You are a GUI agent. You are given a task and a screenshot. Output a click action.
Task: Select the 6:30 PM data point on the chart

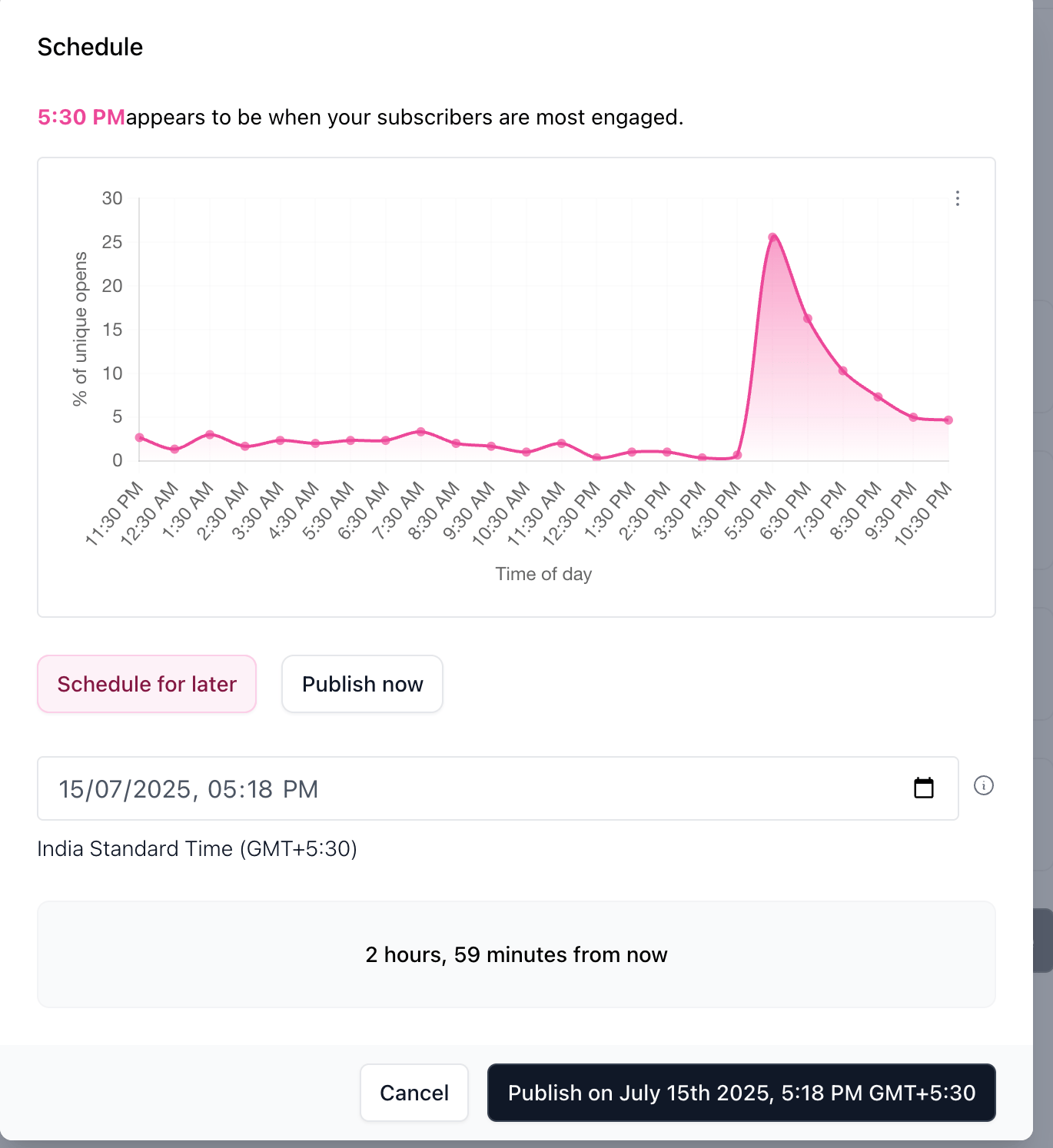pos(807,317)
